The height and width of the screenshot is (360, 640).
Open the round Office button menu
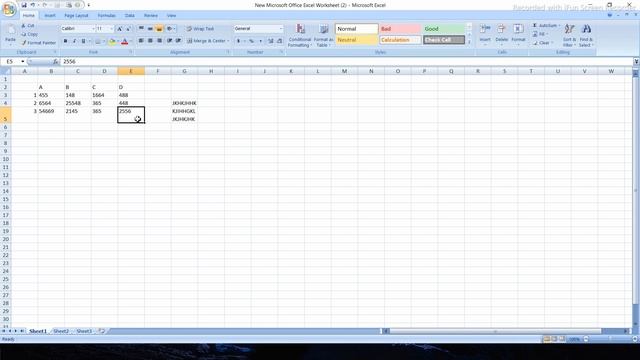click(x=9, y=9)
